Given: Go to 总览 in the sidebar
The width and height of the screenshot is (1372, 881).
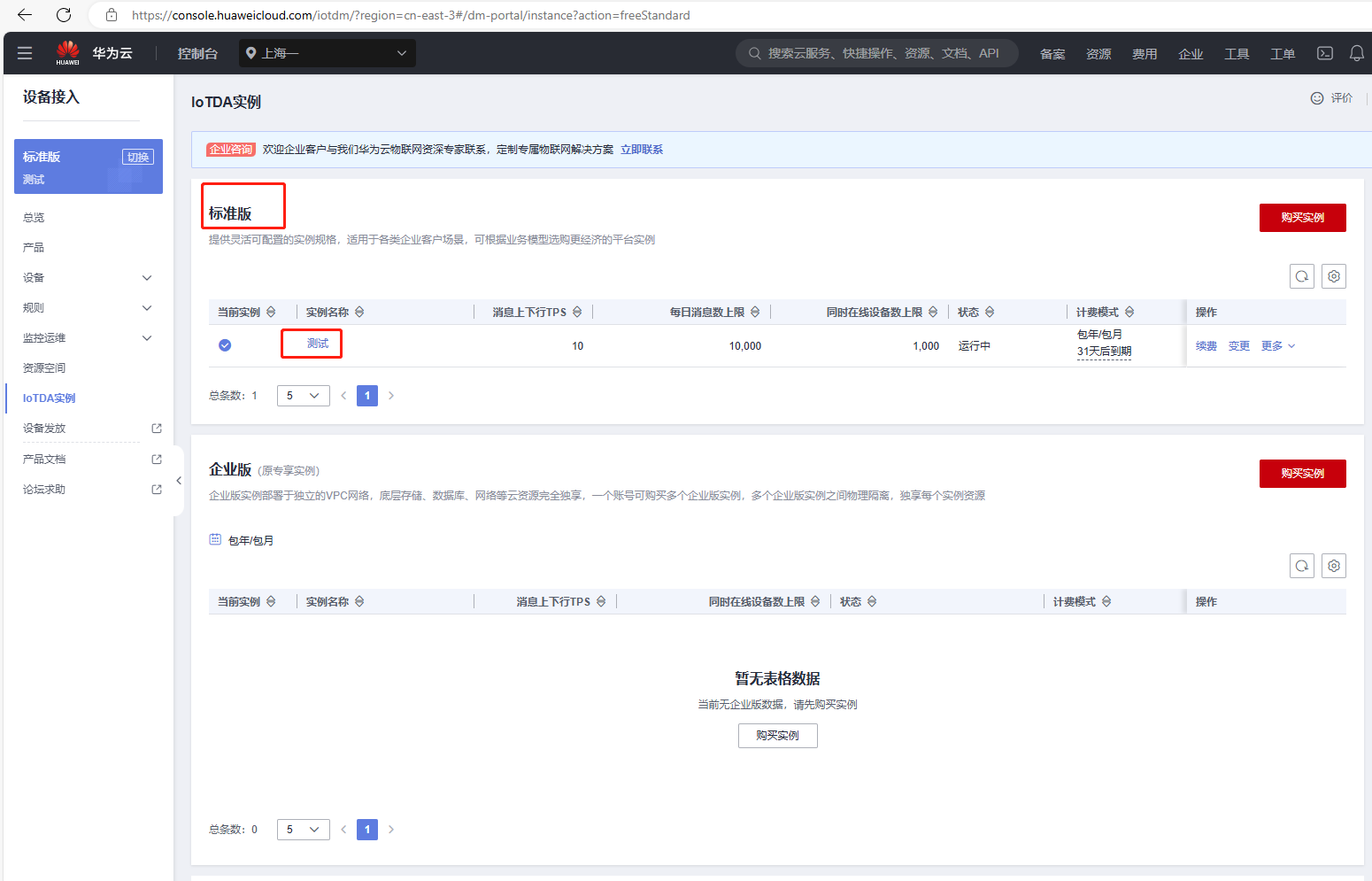Looking at the screenshot, I should pos(34,218).
